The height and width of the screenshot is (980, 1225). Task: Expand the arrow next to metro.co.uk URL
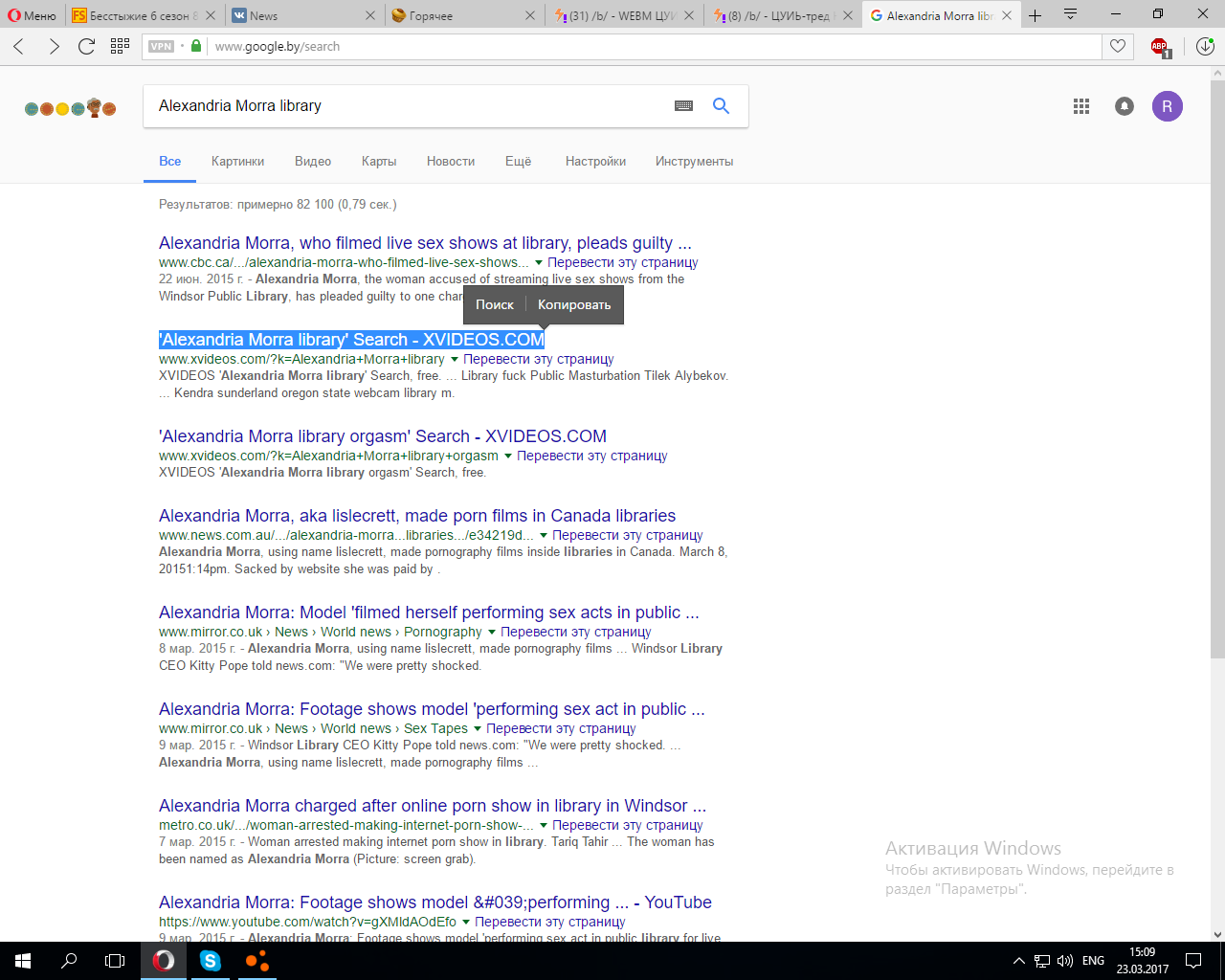point(544,826)
